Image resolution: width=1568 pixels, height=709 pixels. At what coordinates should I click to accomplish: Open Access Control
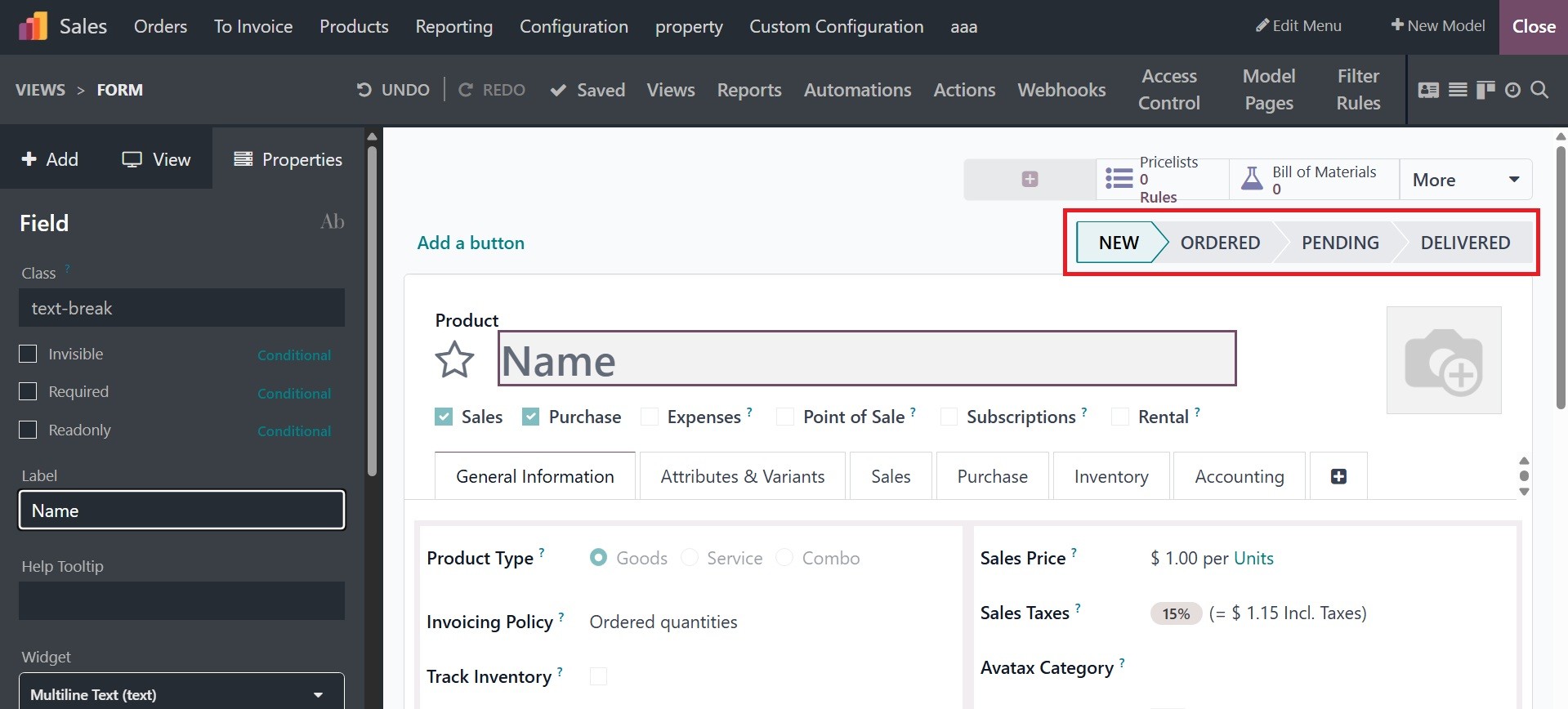(x=1169, y=90)
